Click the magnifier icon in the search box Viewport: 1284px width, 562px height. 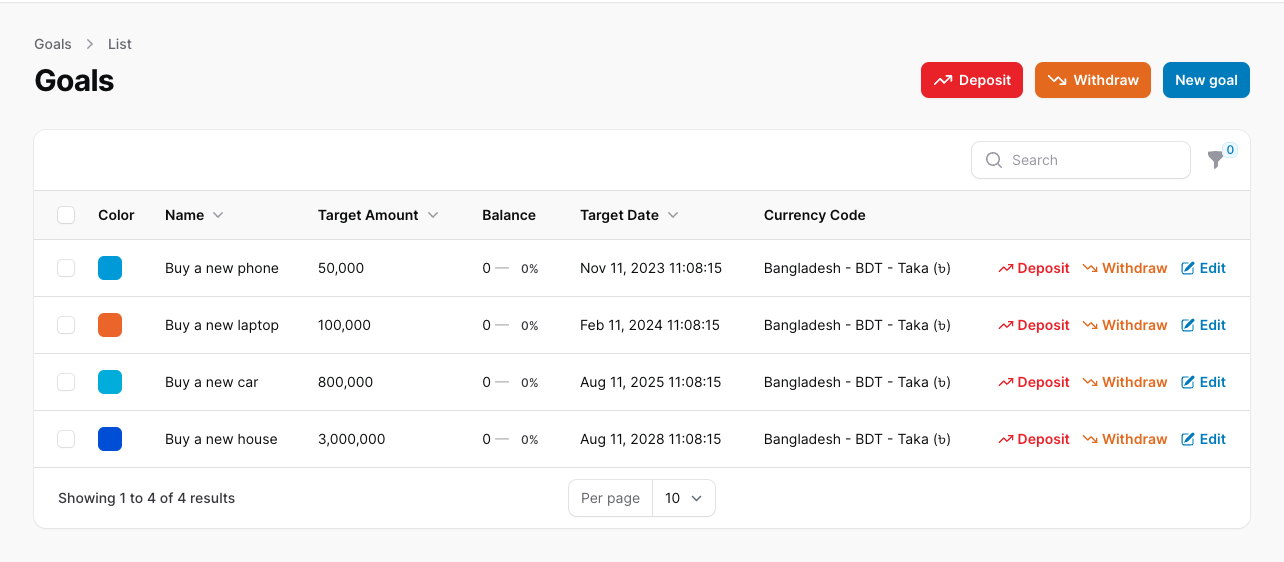tap(994, 160)
